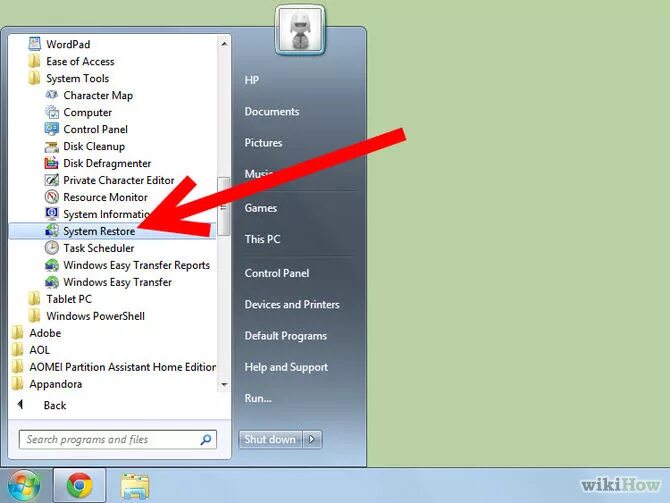This screenshot has width=670, height=503.
Task: Click the System Information icon
Action: coord(52,214)
